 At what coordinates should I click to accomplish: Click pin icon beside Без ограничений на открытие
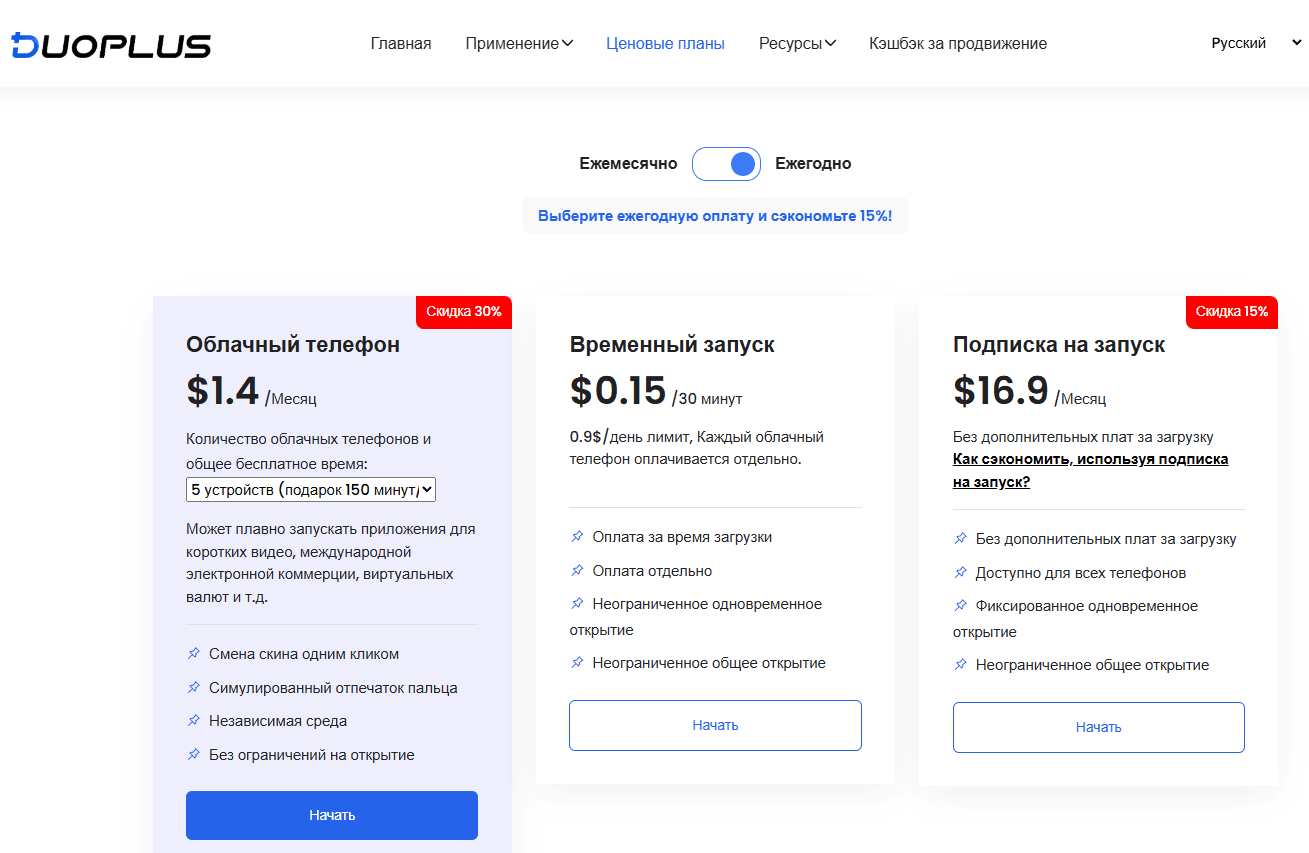(194, 755)
